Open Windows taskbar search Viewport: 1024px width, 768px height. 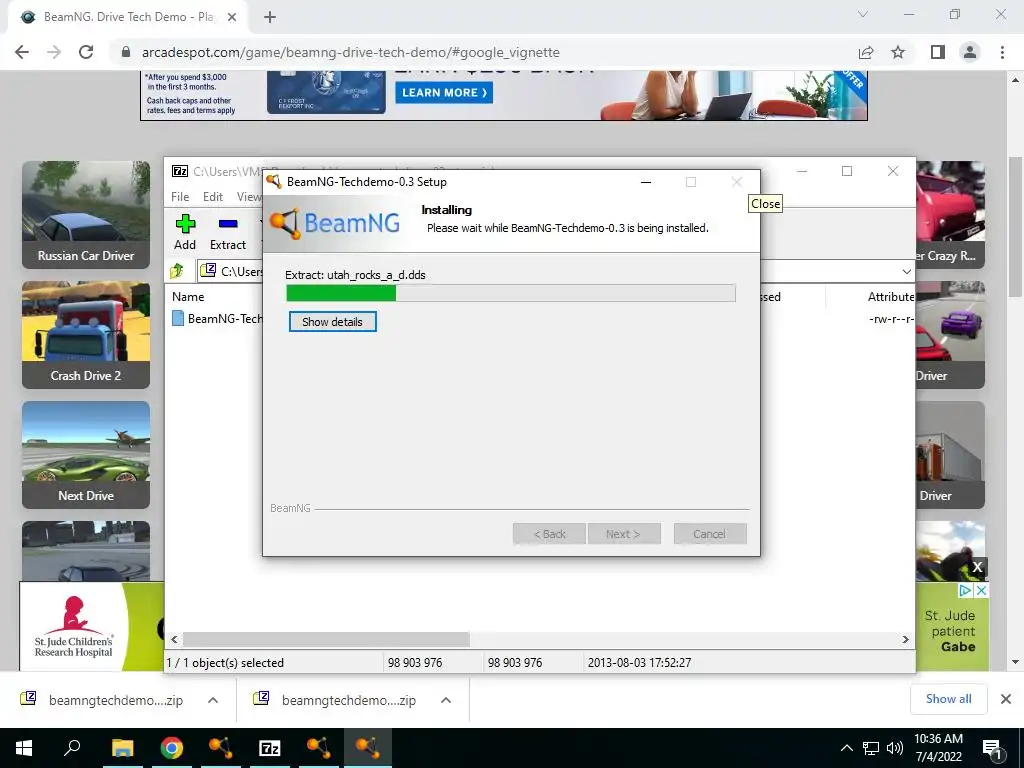pos(72,748)
